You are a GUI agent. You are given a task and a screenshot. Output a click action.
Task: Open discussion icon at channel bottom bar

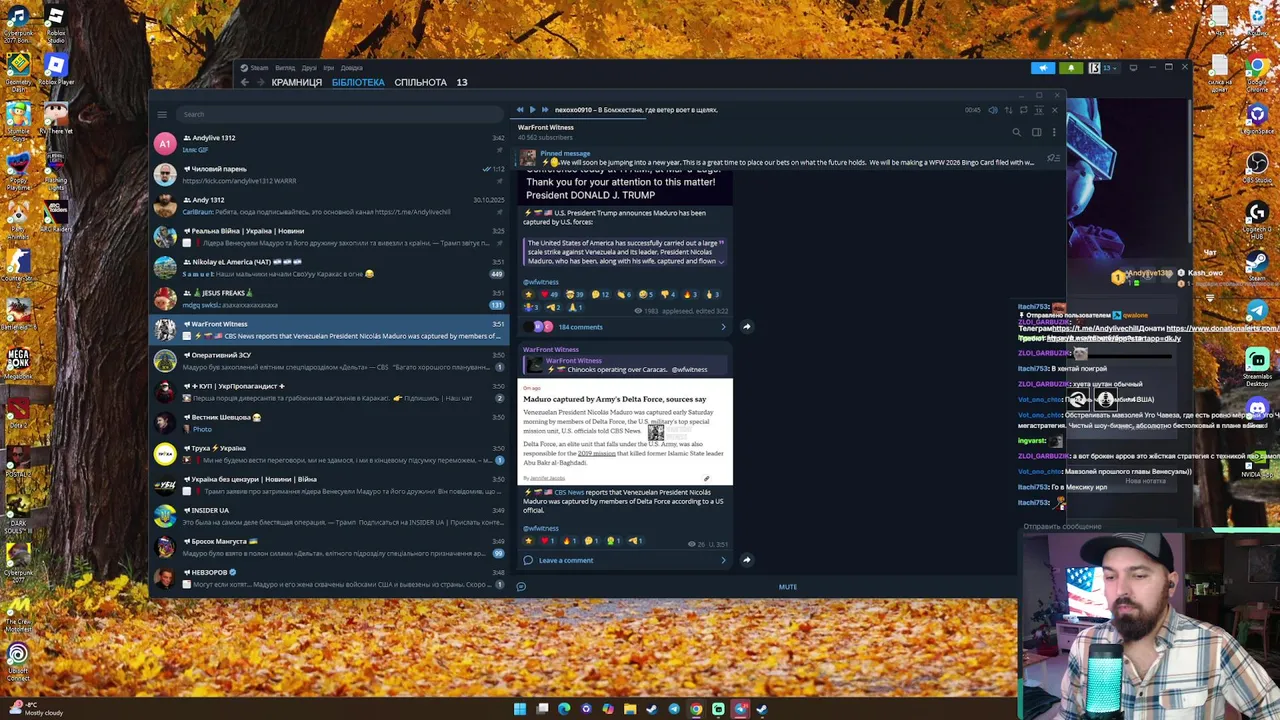coord(521,587)
